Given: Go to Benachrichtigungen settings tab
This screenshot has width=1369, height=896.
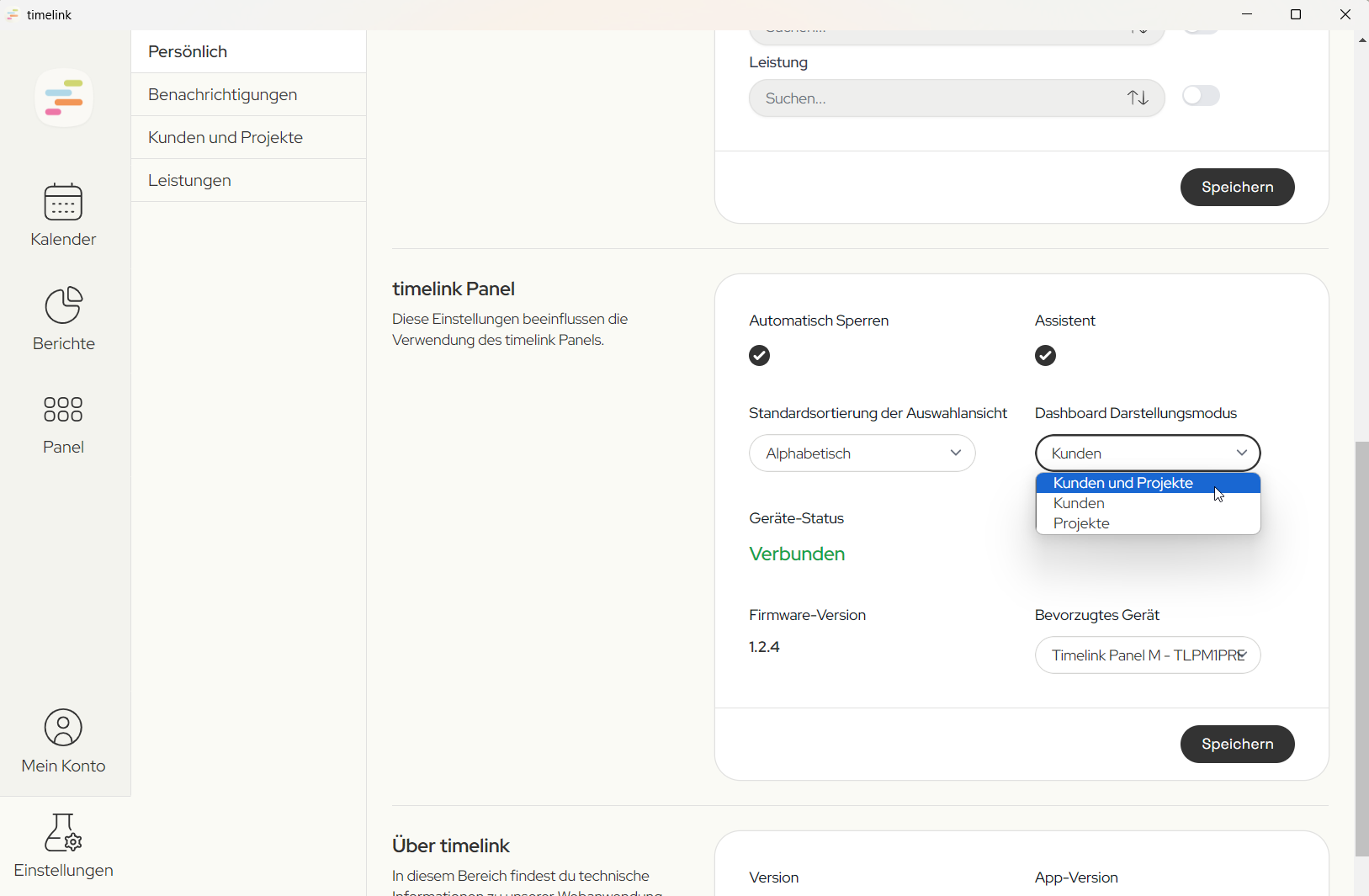Looking at the screenshot, I should [x=248, y=95].
